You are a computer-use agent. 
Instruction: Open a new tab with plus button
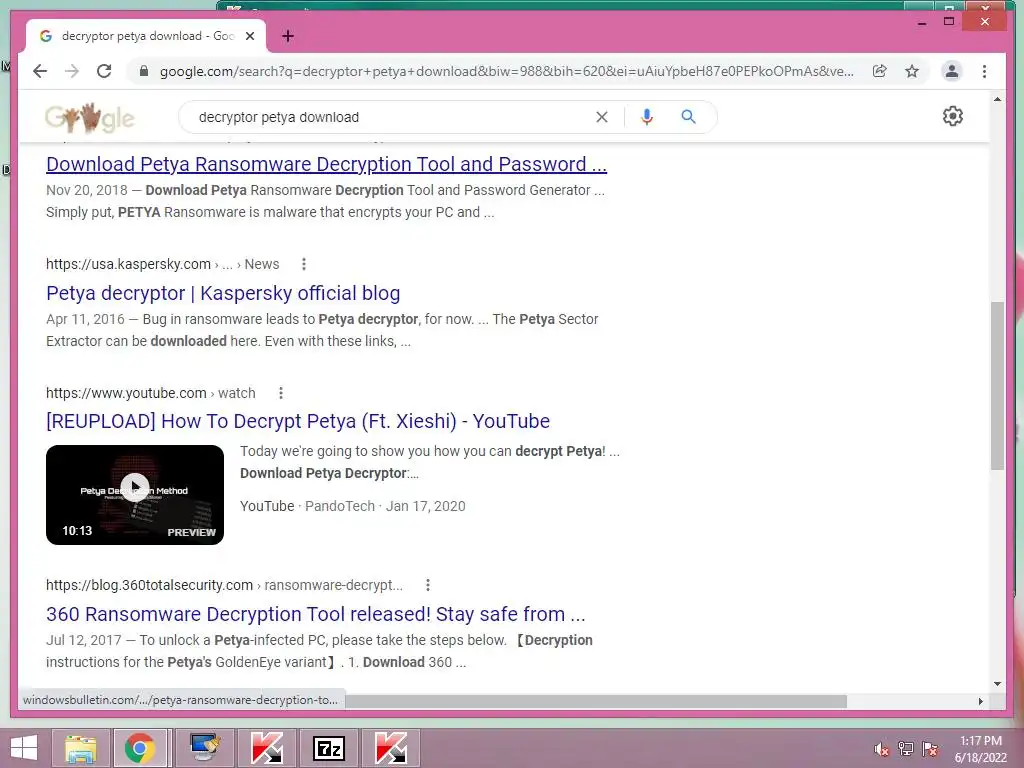pos(288,36)
